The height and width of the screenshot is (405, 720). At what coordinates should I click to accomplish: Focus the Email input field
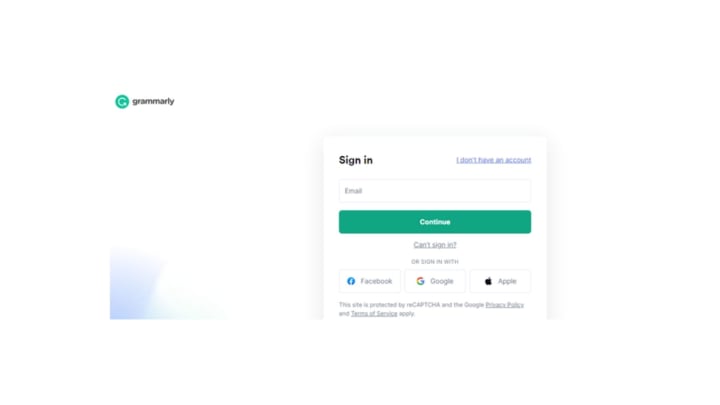(x=435, y=191)
